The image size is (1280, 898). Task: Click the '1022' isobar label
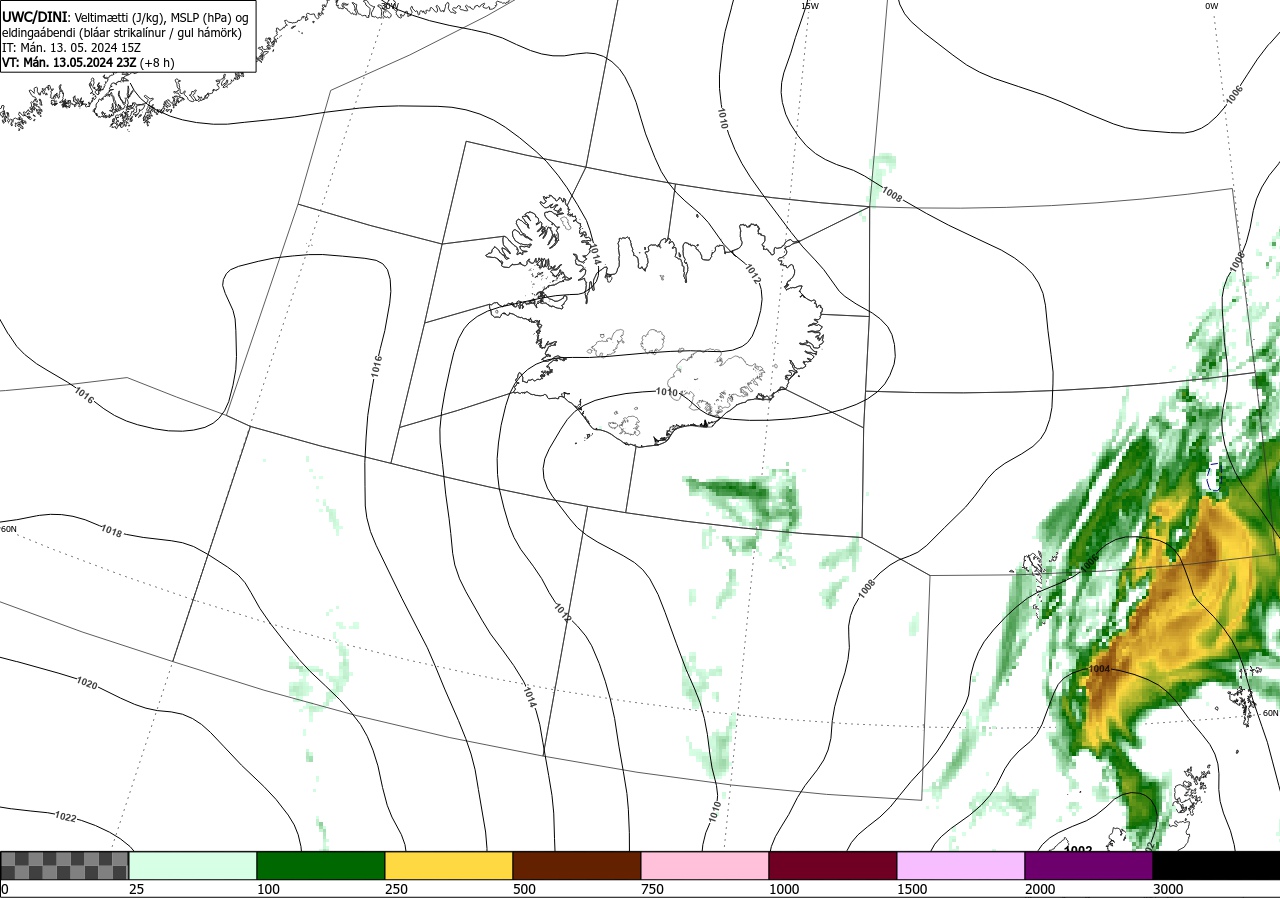coord(65,817)
